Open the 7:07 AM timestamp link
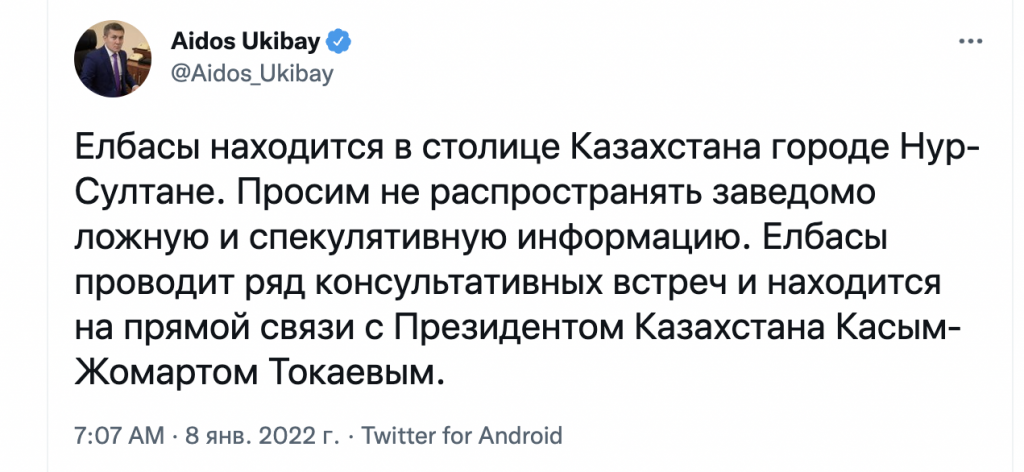The image size is (1024, 472). coord(120,435)
